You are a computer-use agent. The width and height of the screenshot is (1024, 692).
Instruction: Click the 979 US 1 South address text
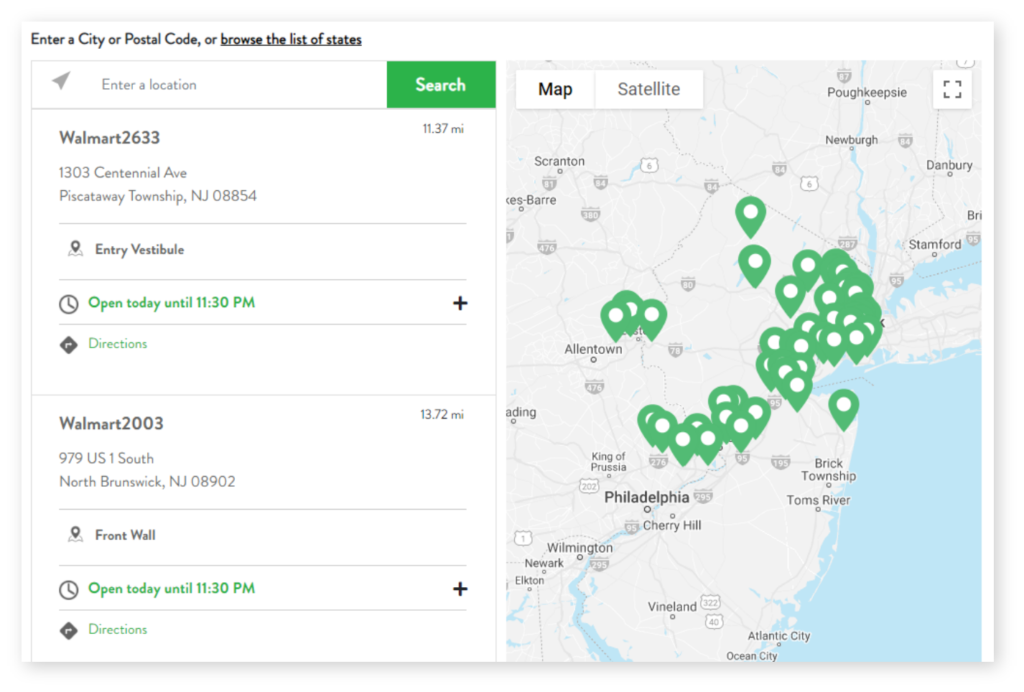pyautogui.click(x=106, y=458)
